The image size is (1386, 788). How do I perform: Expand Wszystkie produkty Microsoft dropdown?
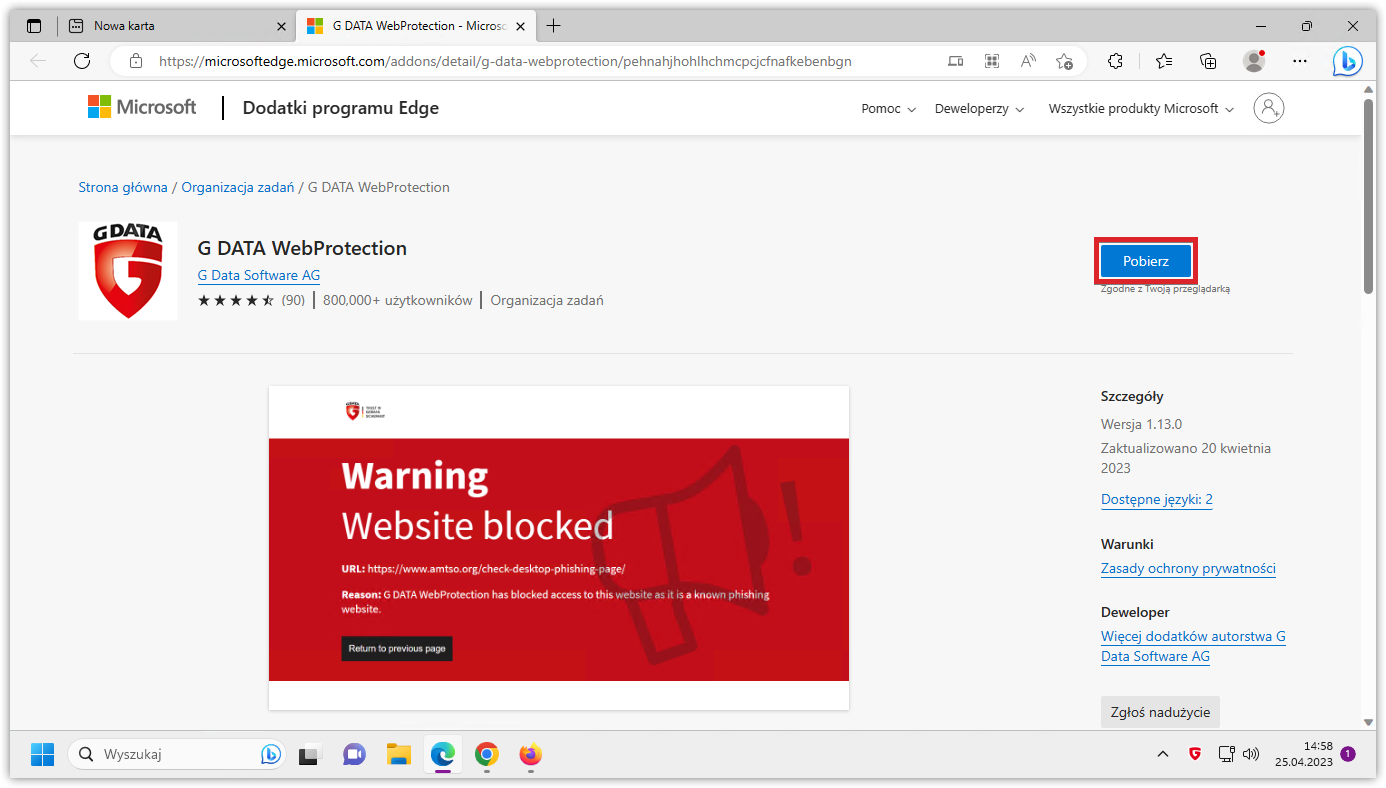(1141, 108)
